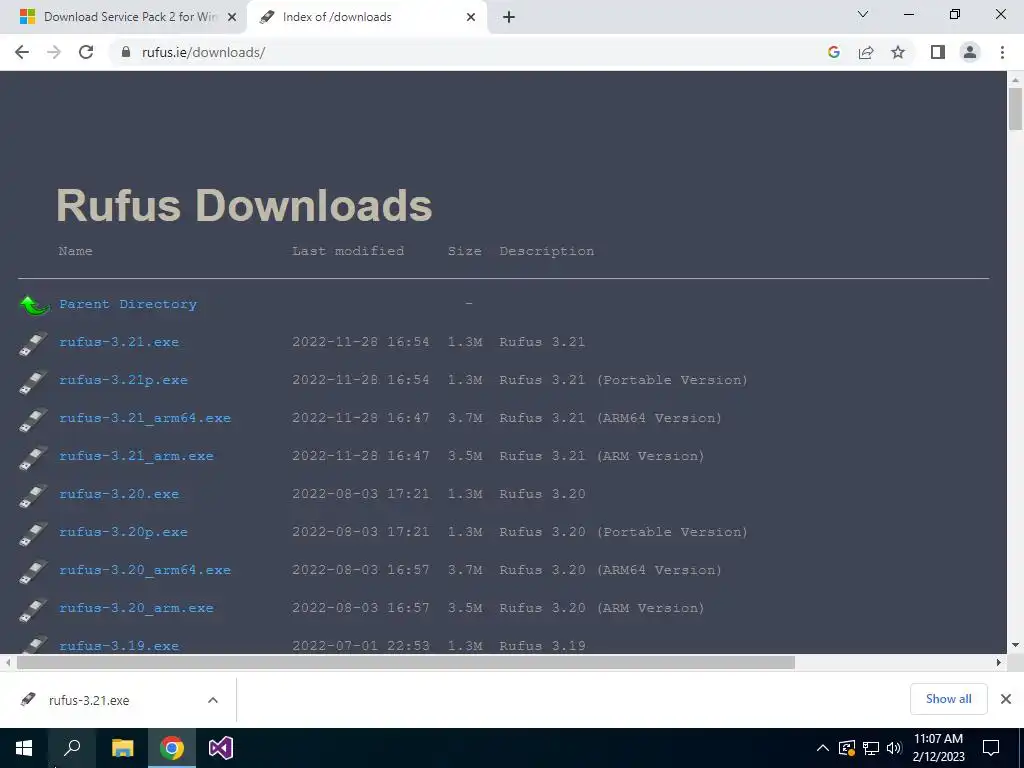Image resolution: width=1024 pixels, height=768 pixels.
Task: Click the scroll-right arrow at bottom
Action: click(x=999, y=662)
